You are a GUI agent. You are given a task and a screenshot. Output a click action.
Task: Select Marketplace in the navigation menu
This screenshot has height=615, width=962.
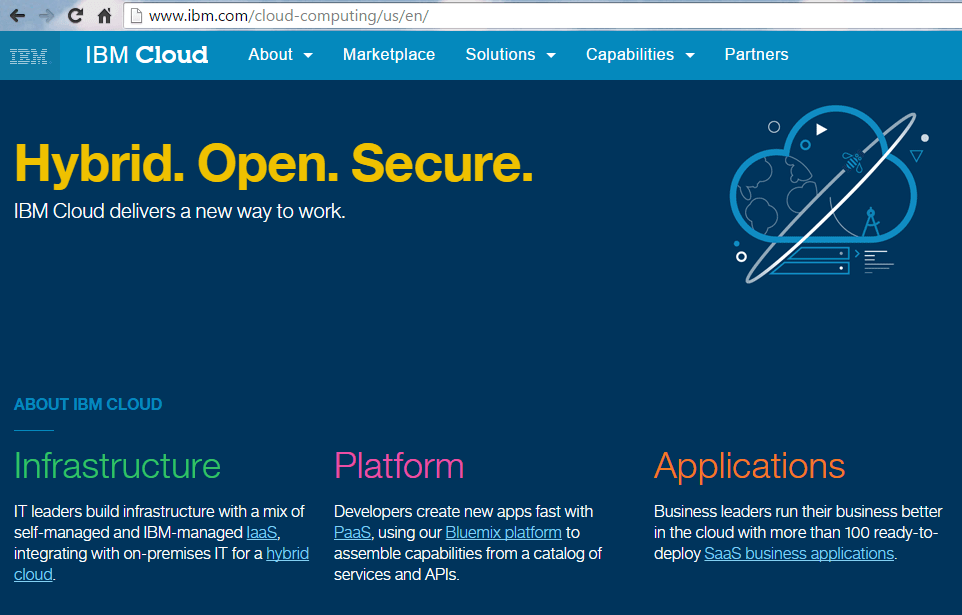388,55
